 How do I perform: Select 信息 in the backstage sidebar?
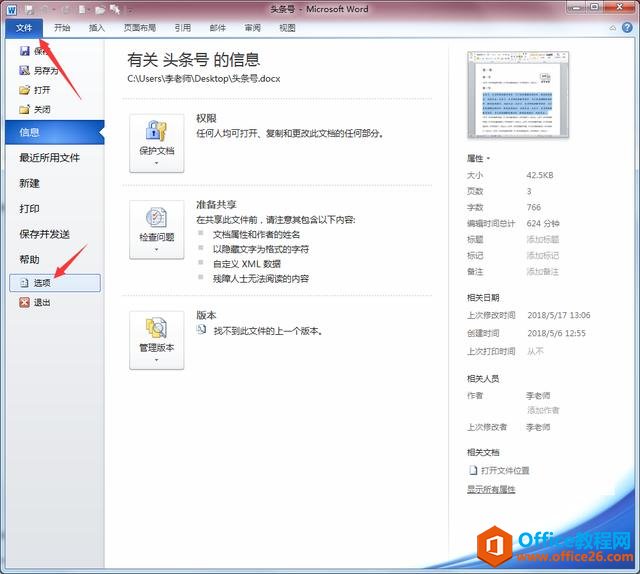pos(55,132)
